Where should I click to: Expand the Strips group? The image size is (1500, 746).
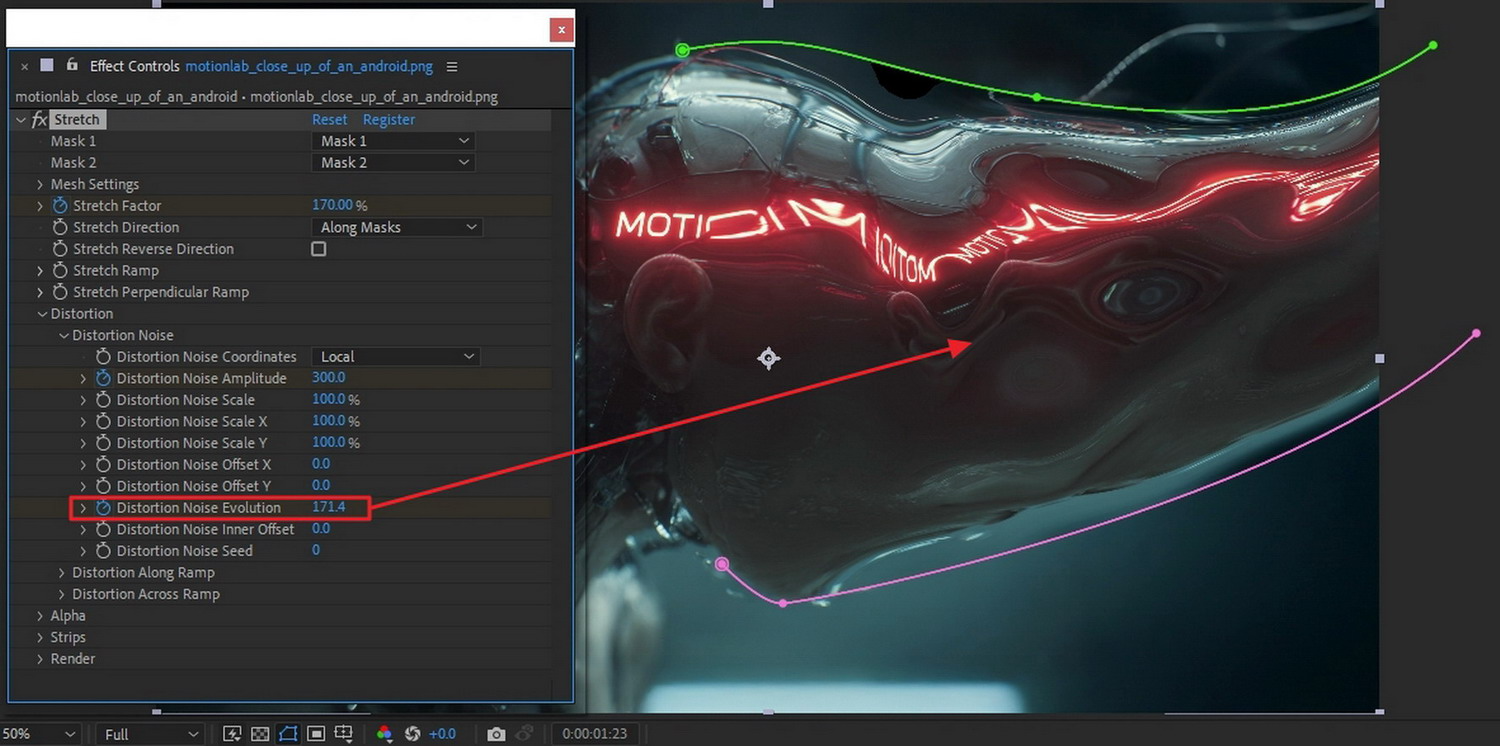coord(41,637)
